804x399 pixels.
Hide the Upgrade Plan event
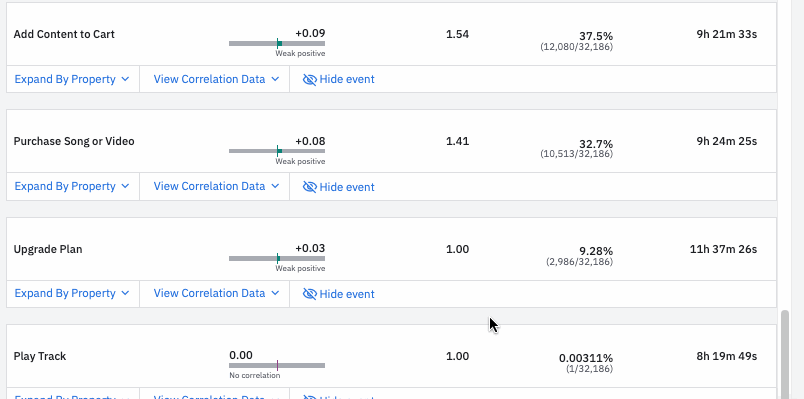coord(339,294)
